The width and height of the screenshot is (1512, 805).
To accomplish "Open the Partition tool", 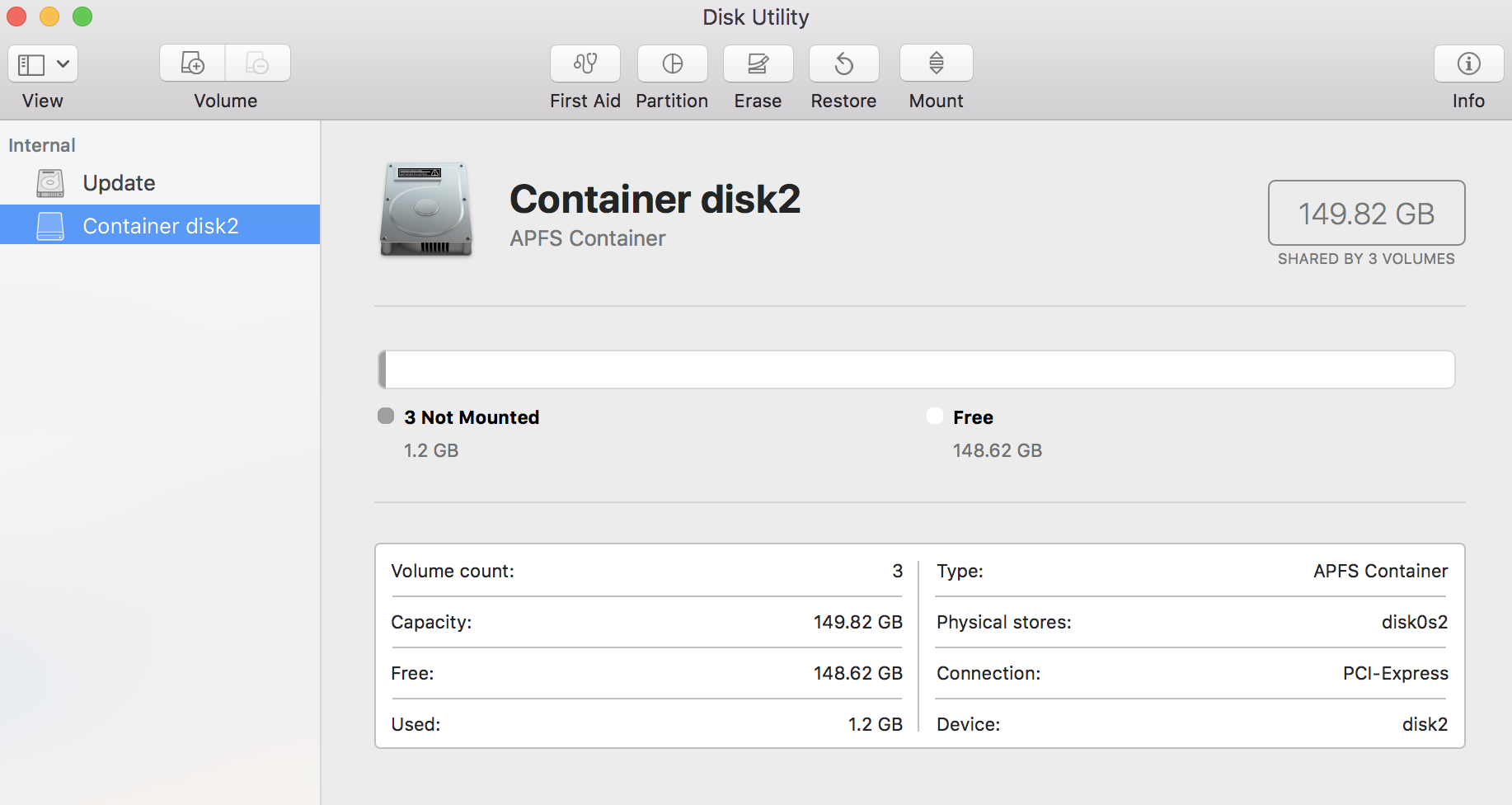I will (x=672, y=64).
